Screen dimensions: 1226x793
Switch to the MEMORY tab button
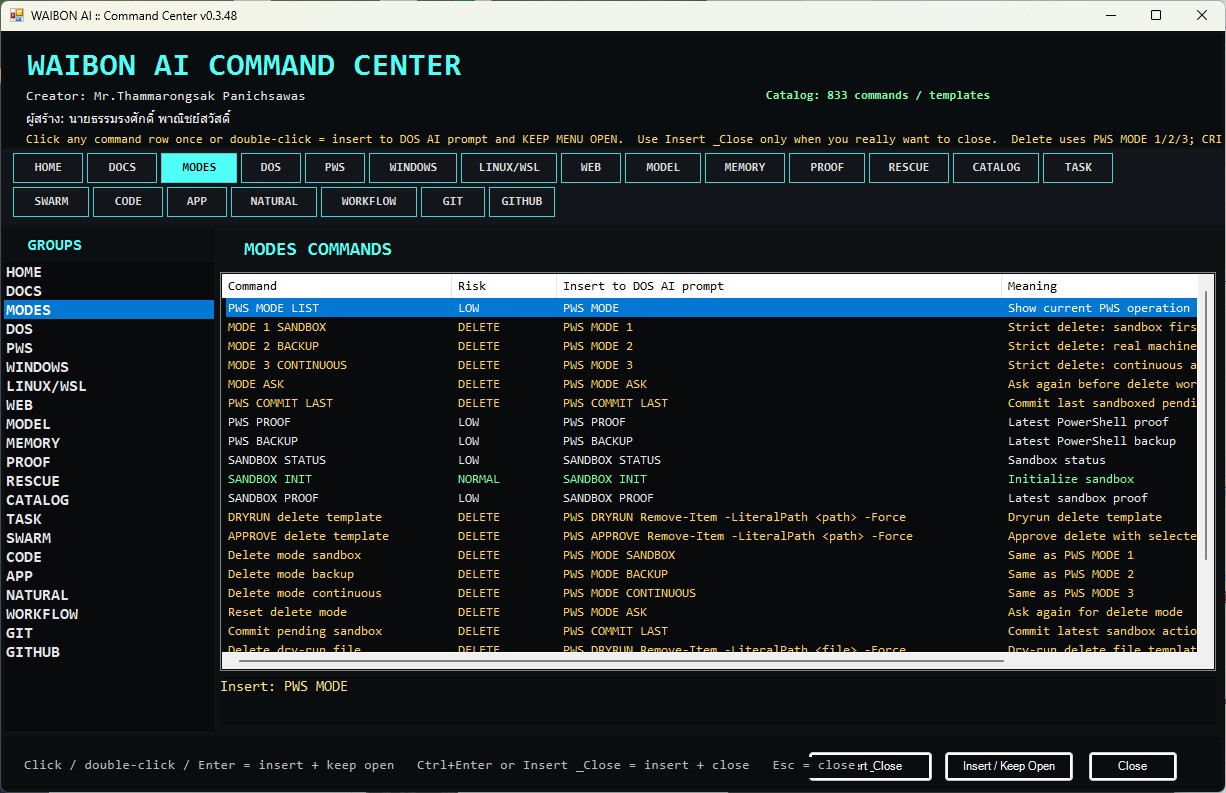click(745, 168)
